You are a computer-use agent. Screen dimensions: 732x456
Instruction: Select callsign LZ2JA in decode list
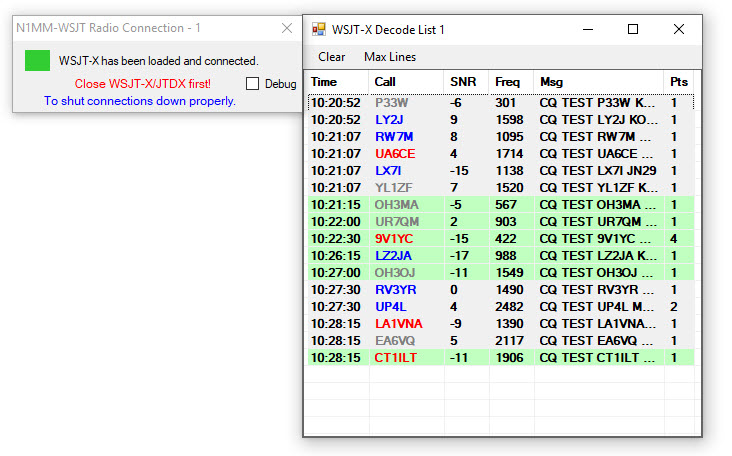394,256
